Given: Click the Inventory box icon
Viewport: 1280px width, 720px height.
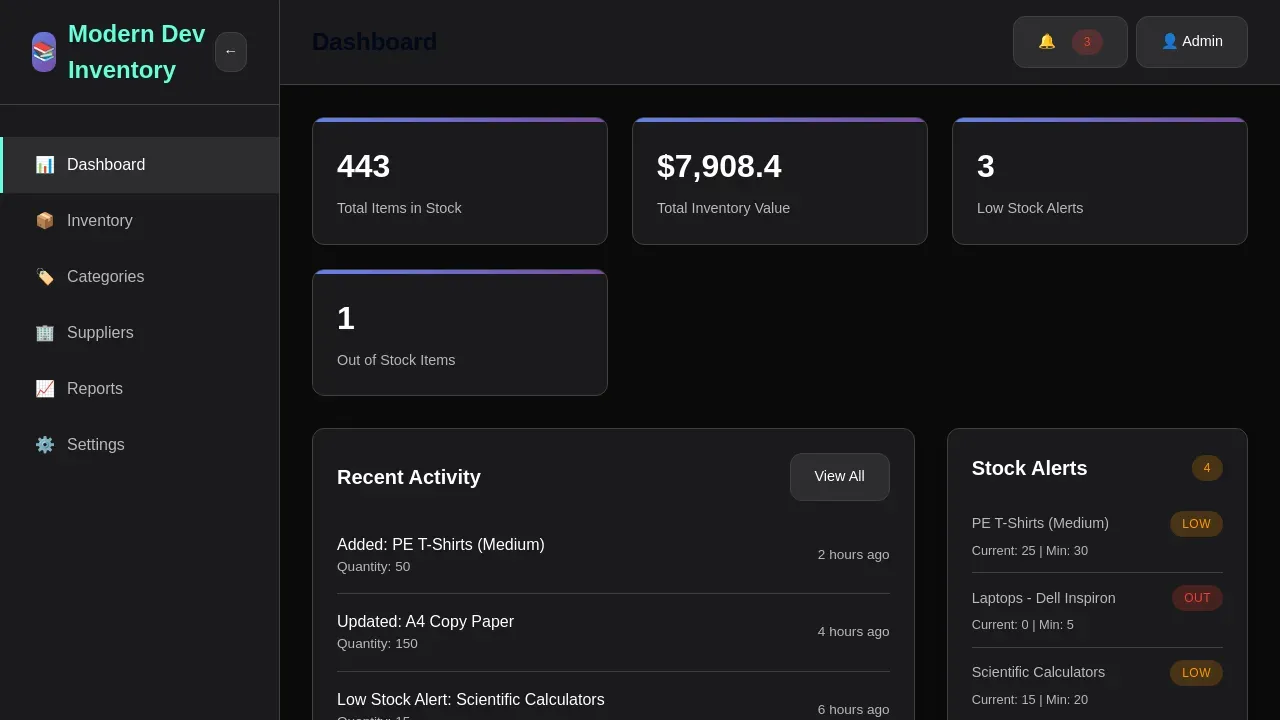Looking at the screenshot, I should click(x=45, y=221).
